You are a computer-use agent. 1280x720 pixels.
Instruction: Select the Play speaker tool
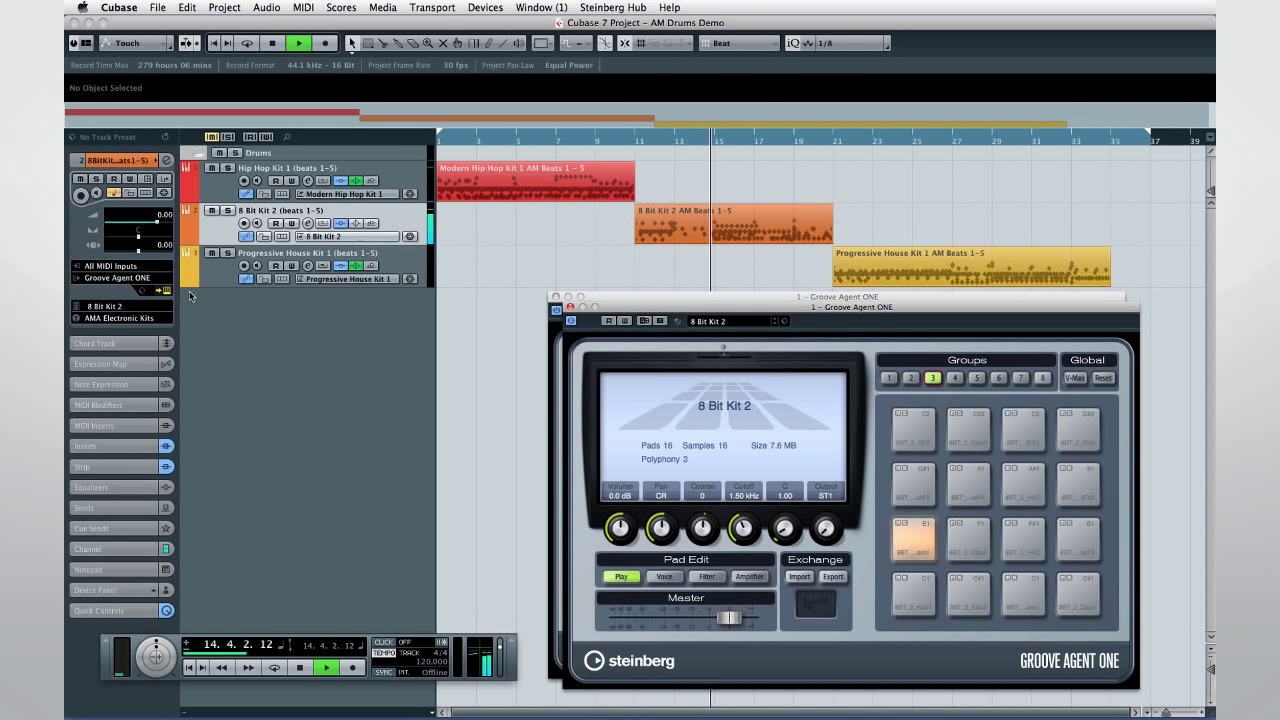[x=518, y=43]
